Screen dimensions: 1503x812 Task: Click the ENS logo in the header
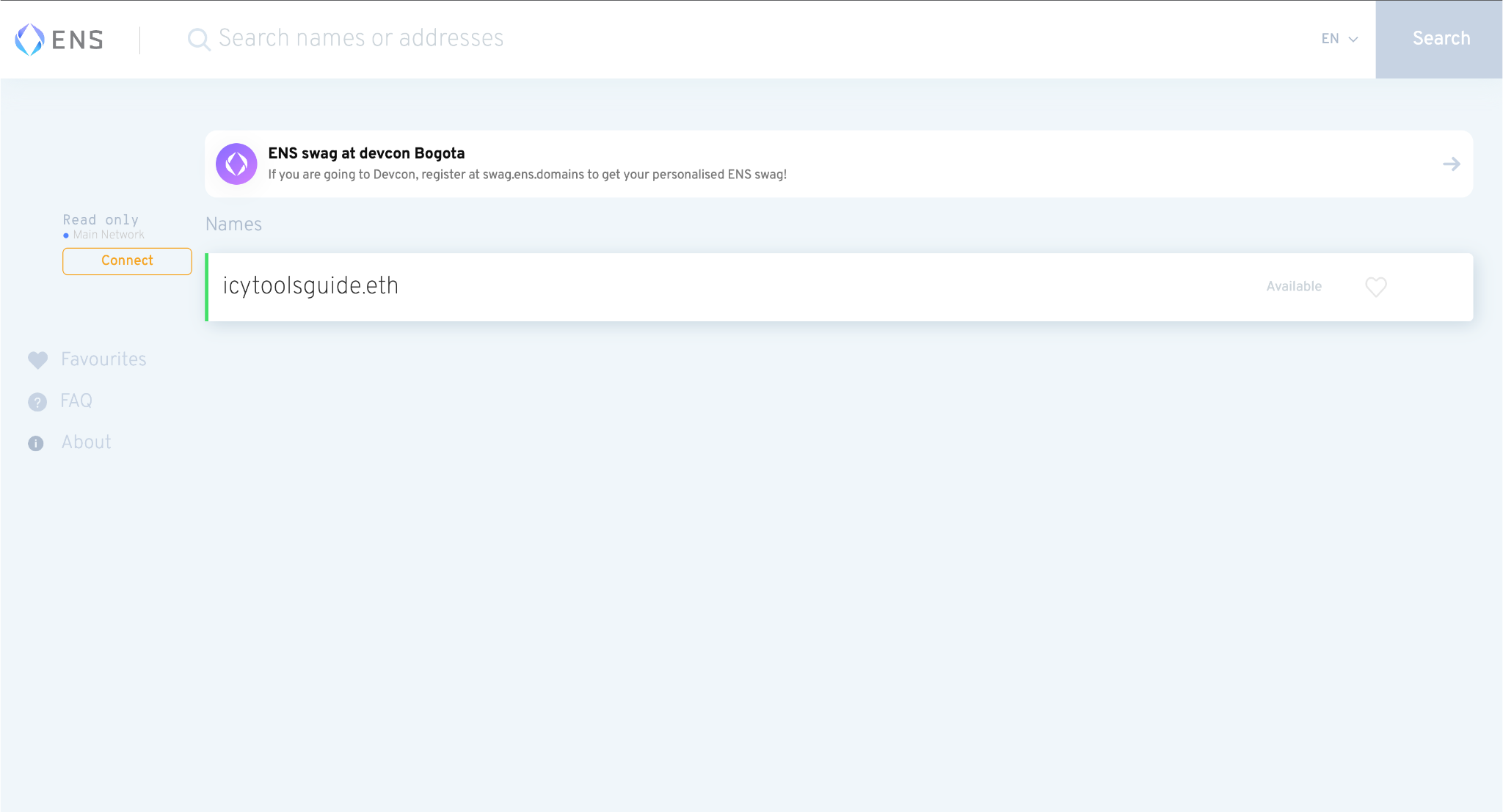coord(59,40)
